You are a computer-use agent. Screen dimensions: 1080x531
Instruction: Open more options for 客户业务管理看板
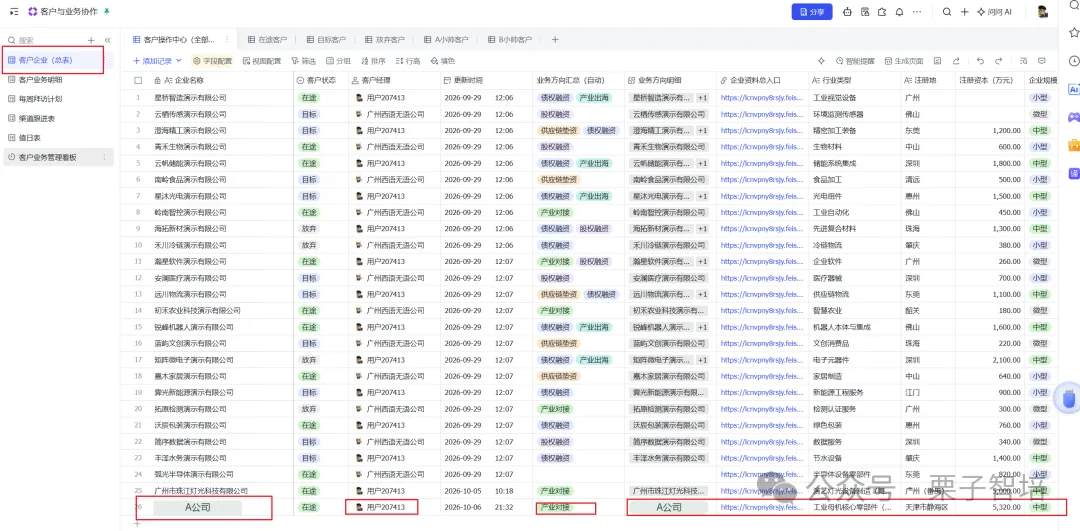pyautogui.click(x=105, y=157)
